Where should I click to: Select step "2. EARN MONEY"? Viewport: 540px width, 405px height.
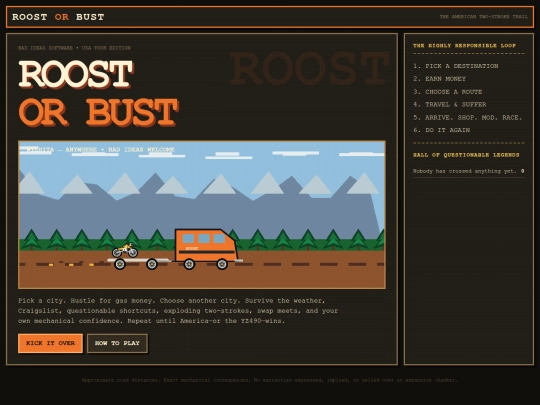click(x=439, y=79)
